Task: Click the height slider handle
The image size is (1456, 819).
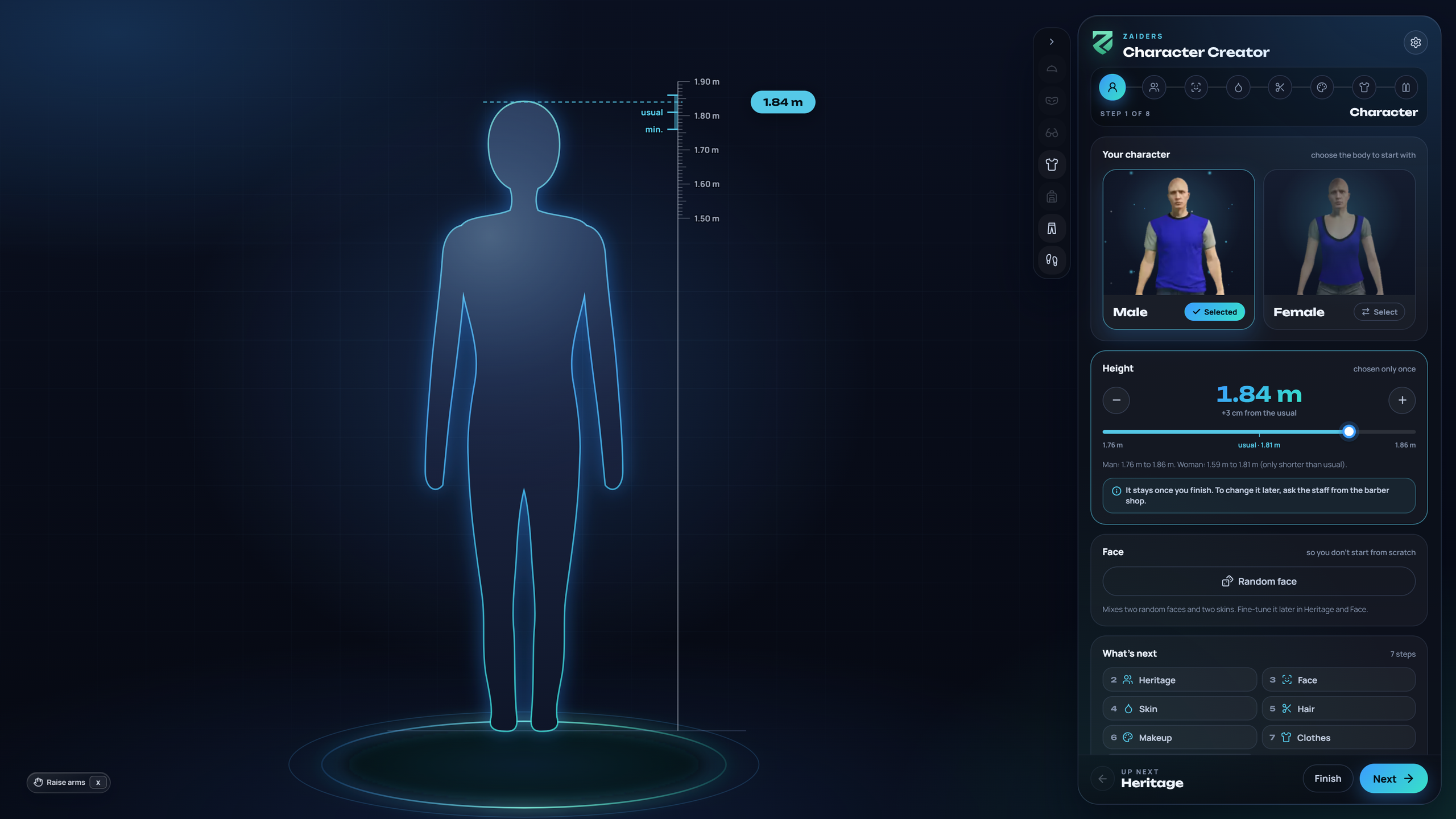Action: (1349, 432)
